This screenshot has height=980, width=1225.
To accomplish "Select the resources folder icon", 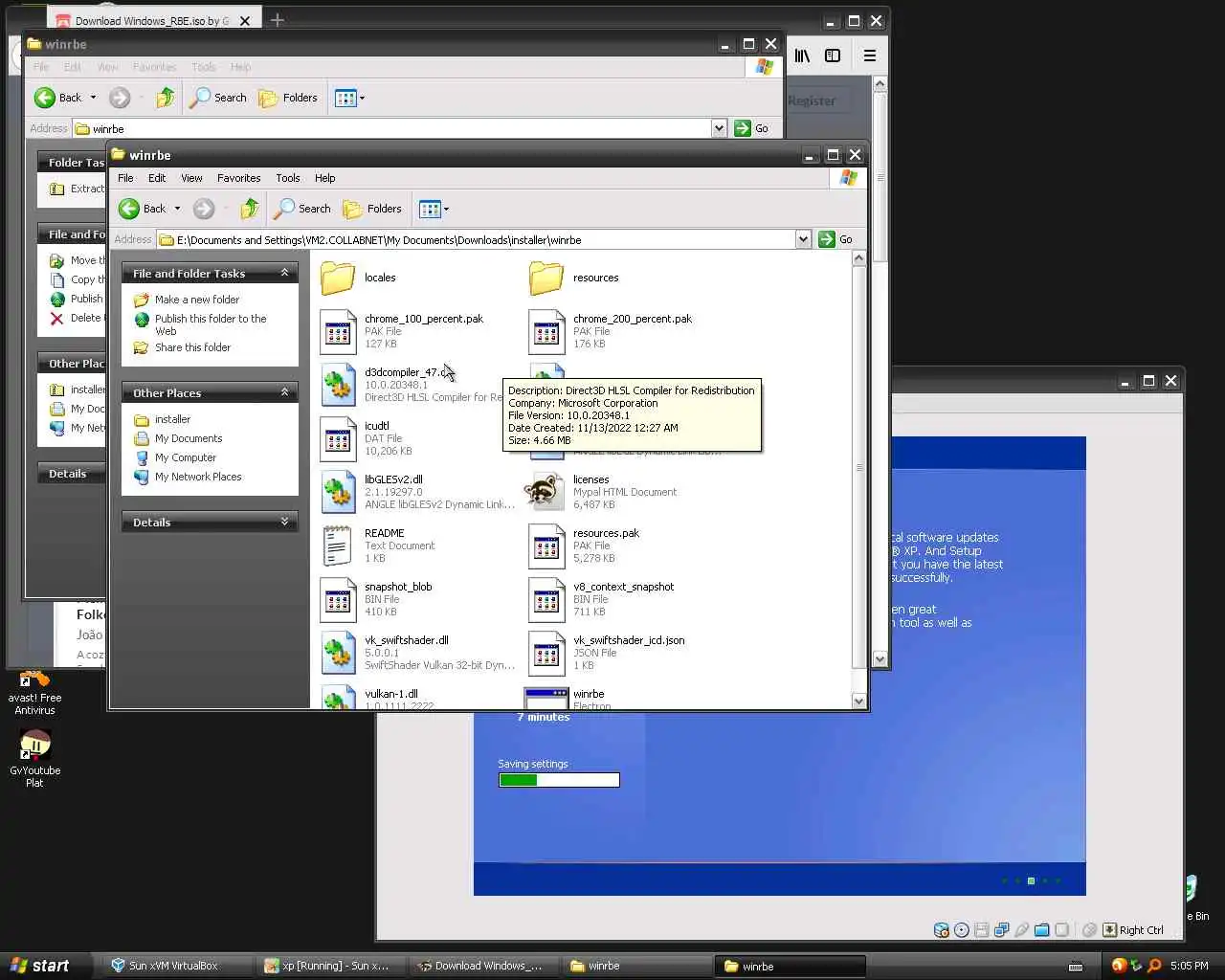I will click(x=546, y=278).
